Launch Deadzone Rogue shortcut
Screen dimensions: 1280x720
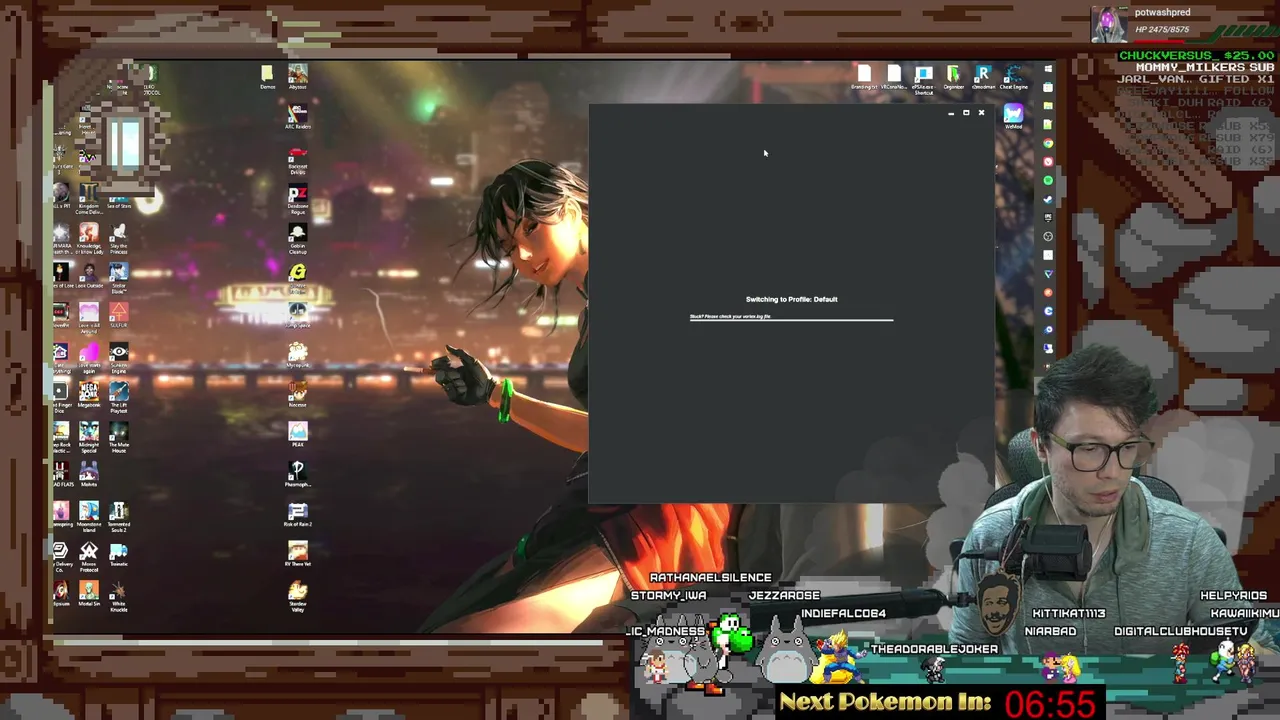[x=297, y=199]
